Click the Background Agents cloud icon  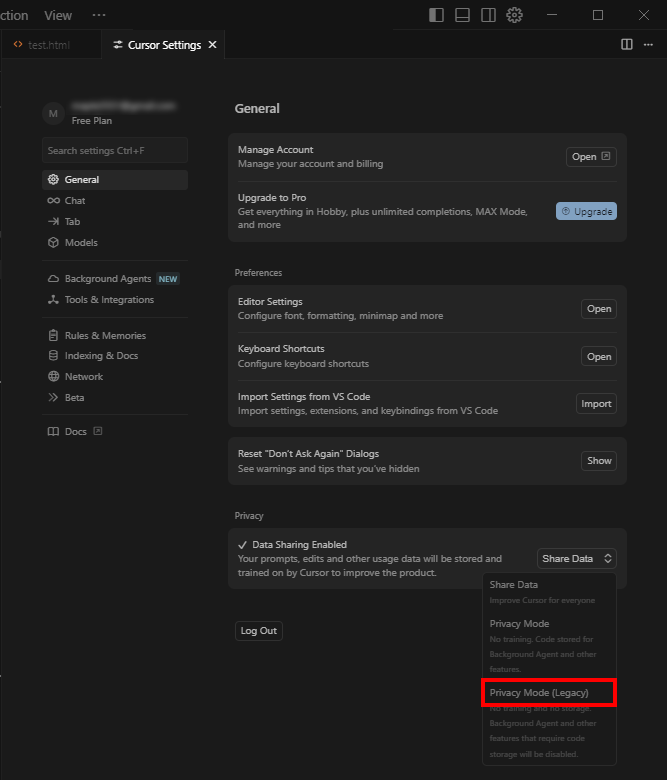pyautogui.click(x=53, y=279)
